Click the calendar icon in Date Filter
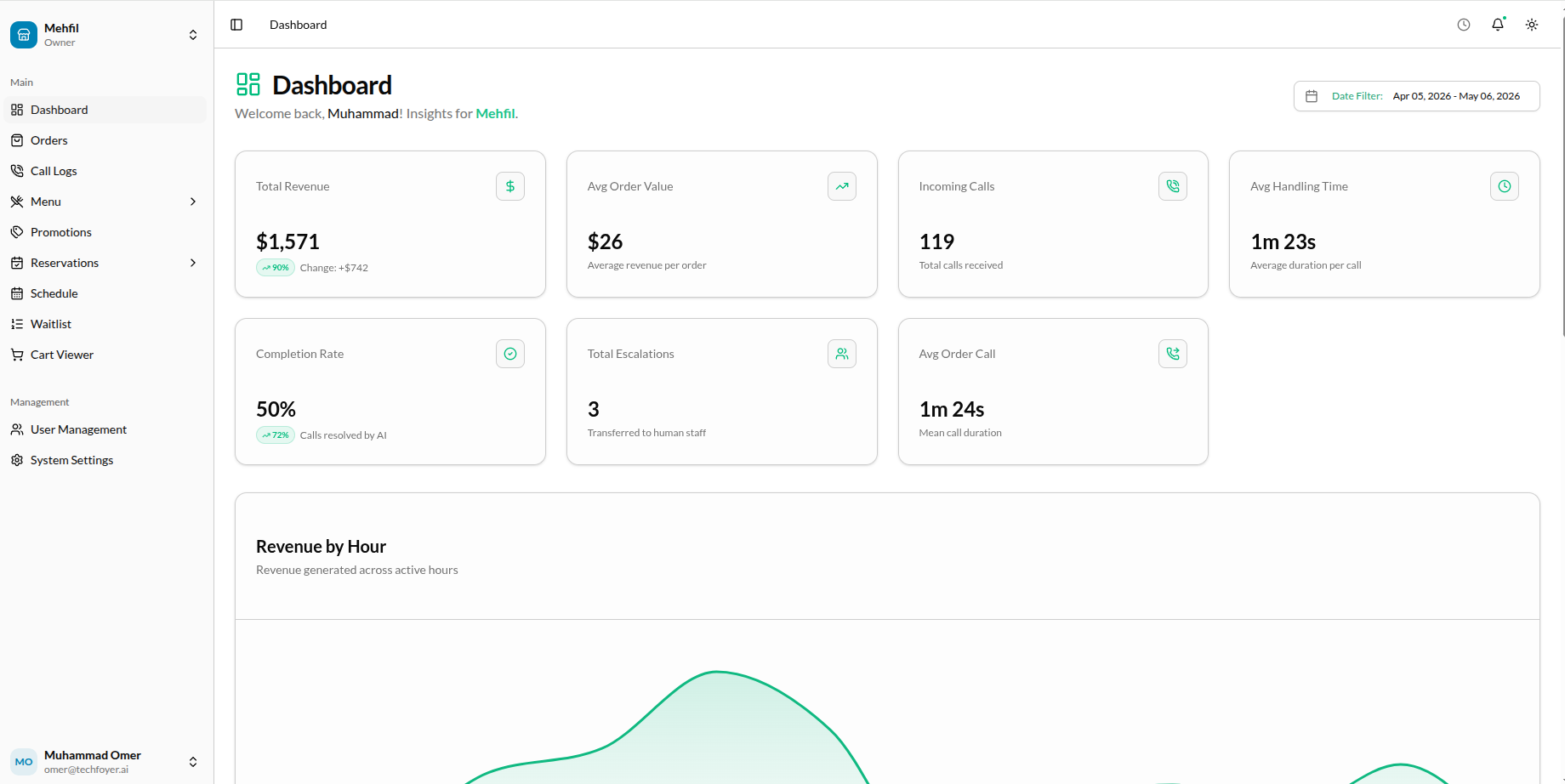The image size is (1565, 784). click(x=1312, y=96)
